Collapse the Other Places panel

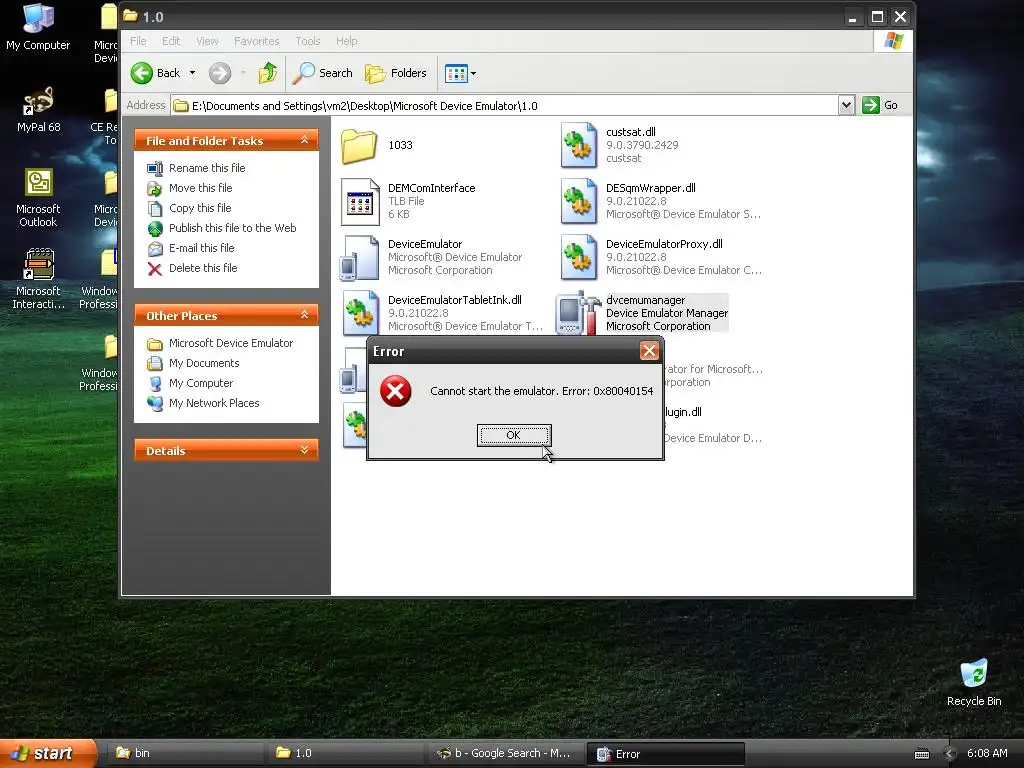304,315
